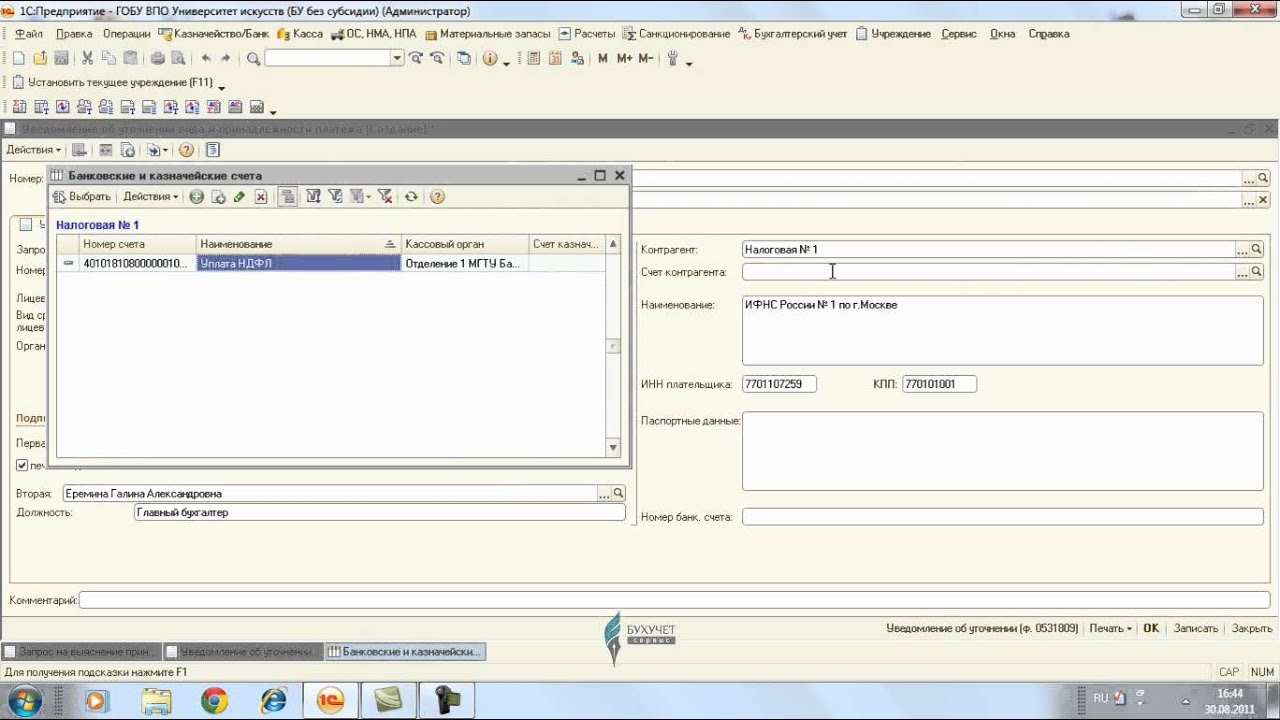The image size is (1280, 720).
Task: Toggle hierarchical list view in the accounts window
Action: (288, 197)
